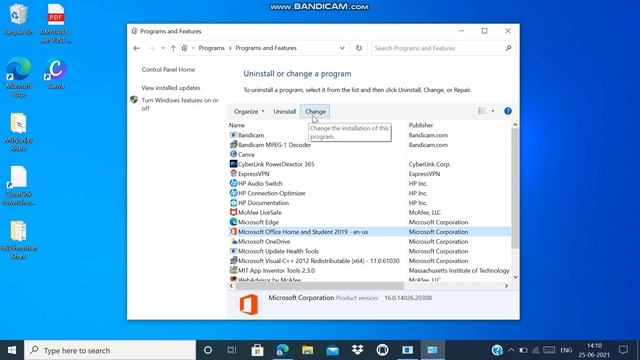
Task: Refresh the Programs and Features list
Action: [359, 48]
